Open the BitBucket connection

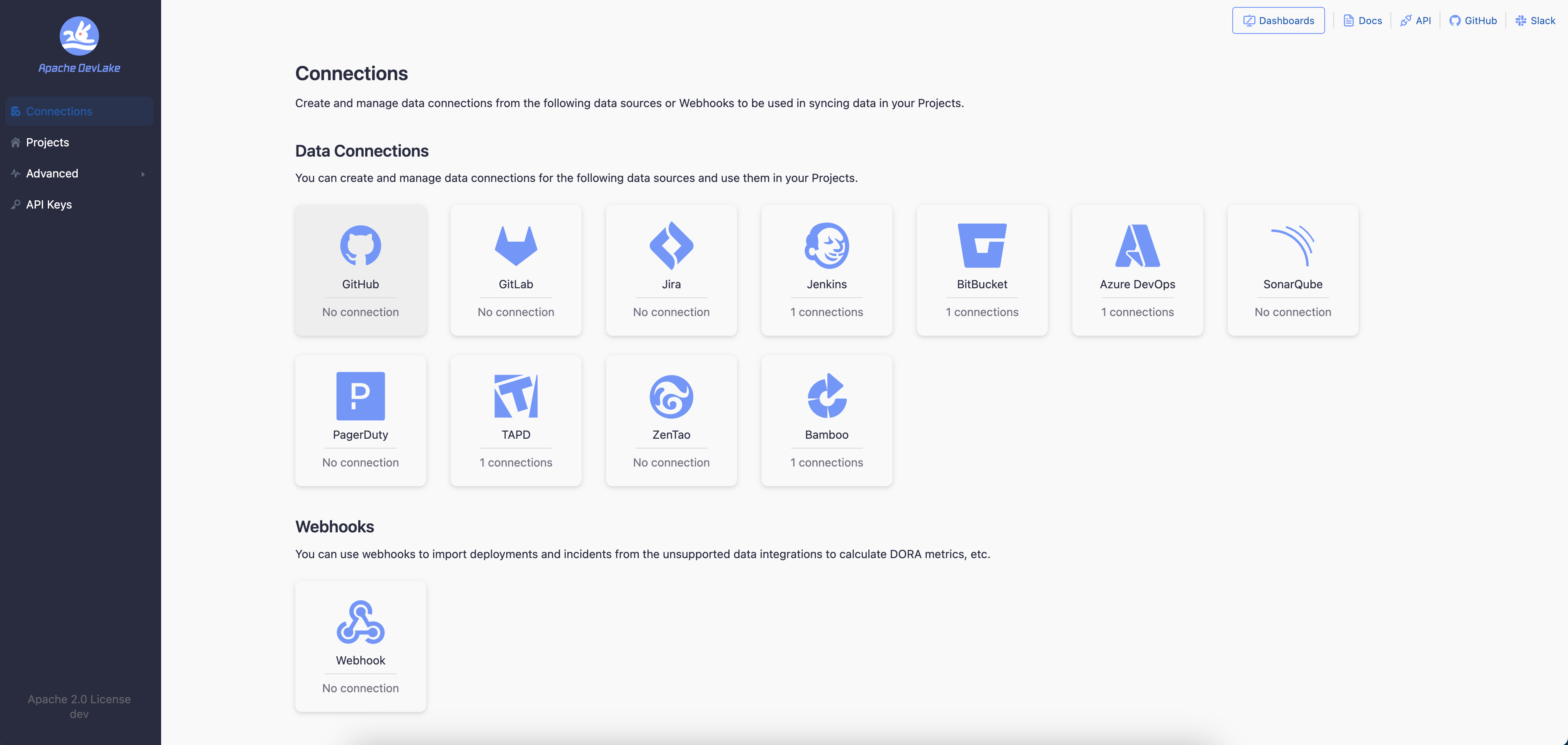click(x=982, y=270)
